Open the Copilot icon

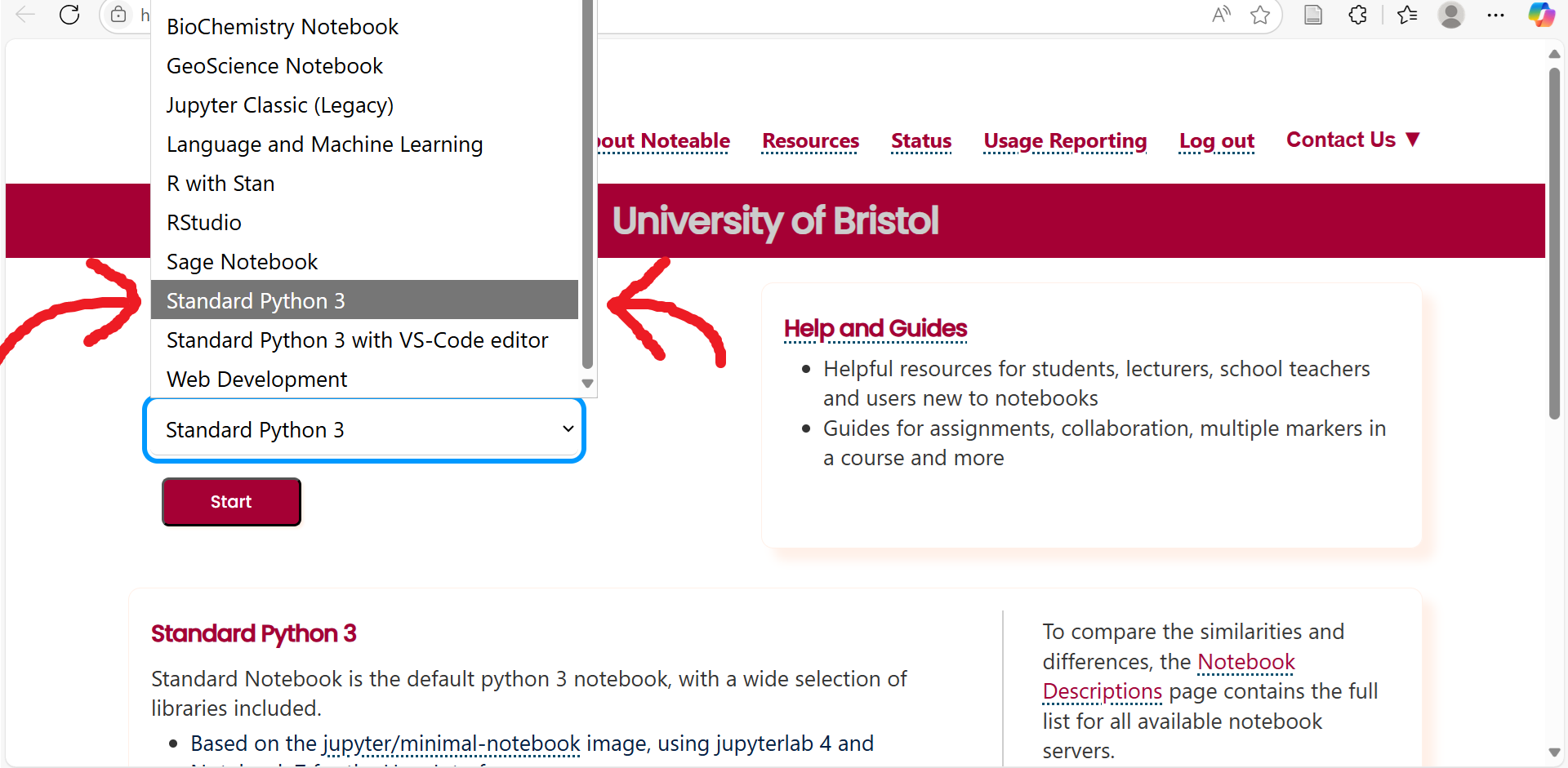pyautogui.click(x=1541, y=15)
